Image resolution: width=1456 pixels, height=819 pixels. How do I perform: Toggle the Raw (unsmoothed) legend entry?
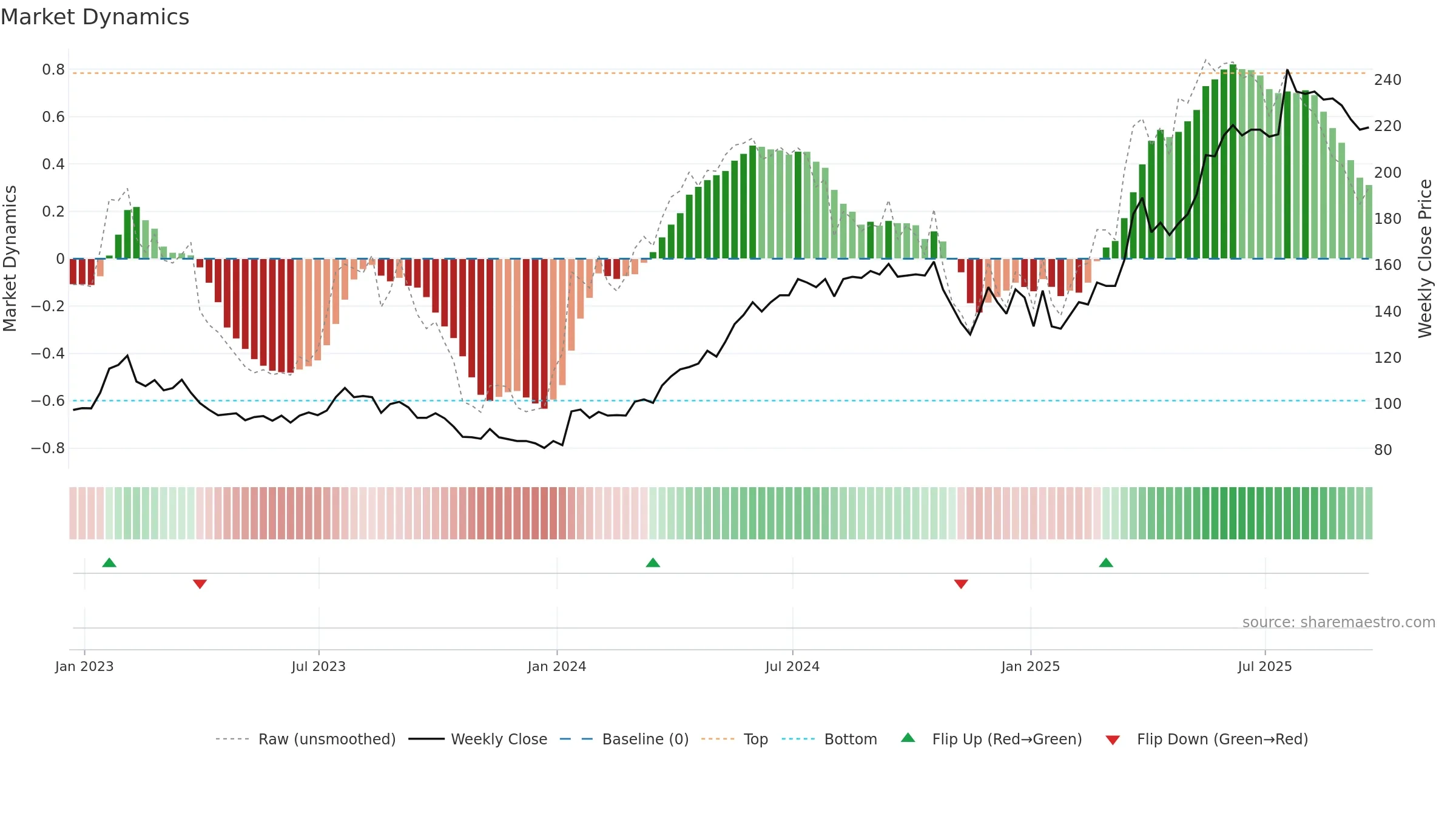coord(305,739)
